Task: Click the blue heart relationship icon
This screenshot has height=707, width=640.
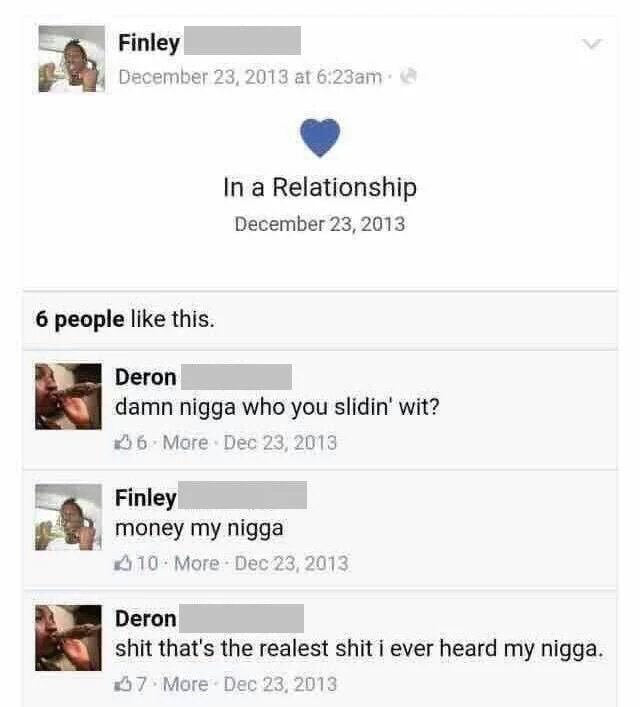Action: tap(320, 138)
